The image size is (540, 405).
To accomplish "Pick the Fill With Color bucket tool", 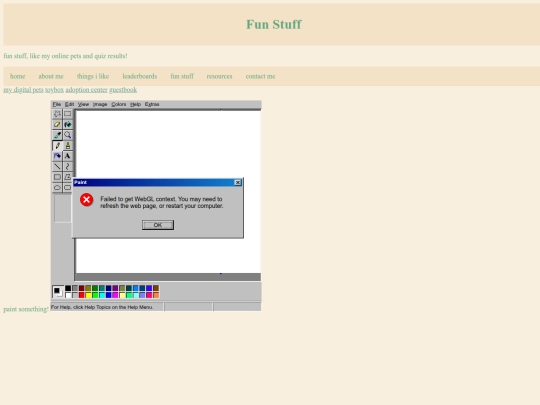I will (68, 124).
